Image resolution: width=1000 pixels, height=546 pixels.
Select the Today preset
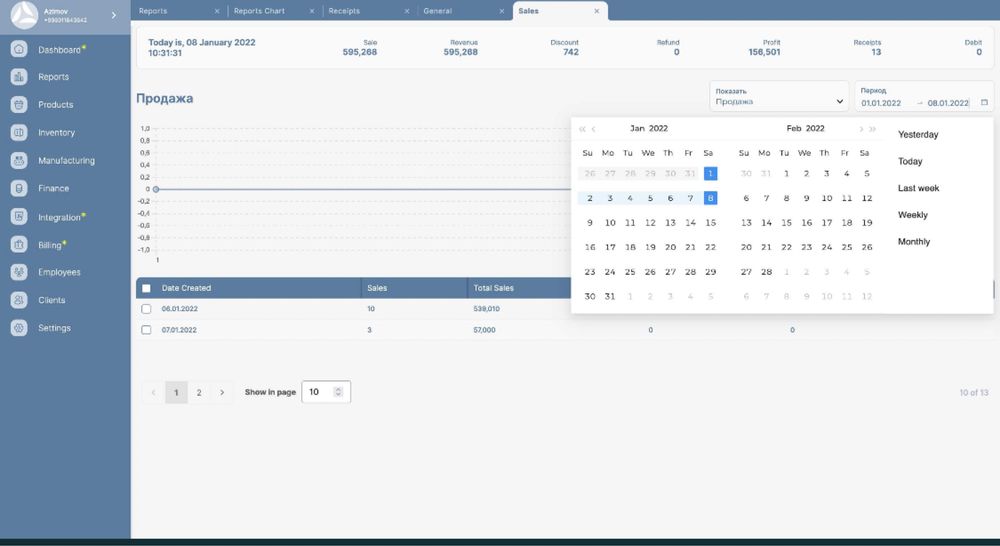[910, 161]
